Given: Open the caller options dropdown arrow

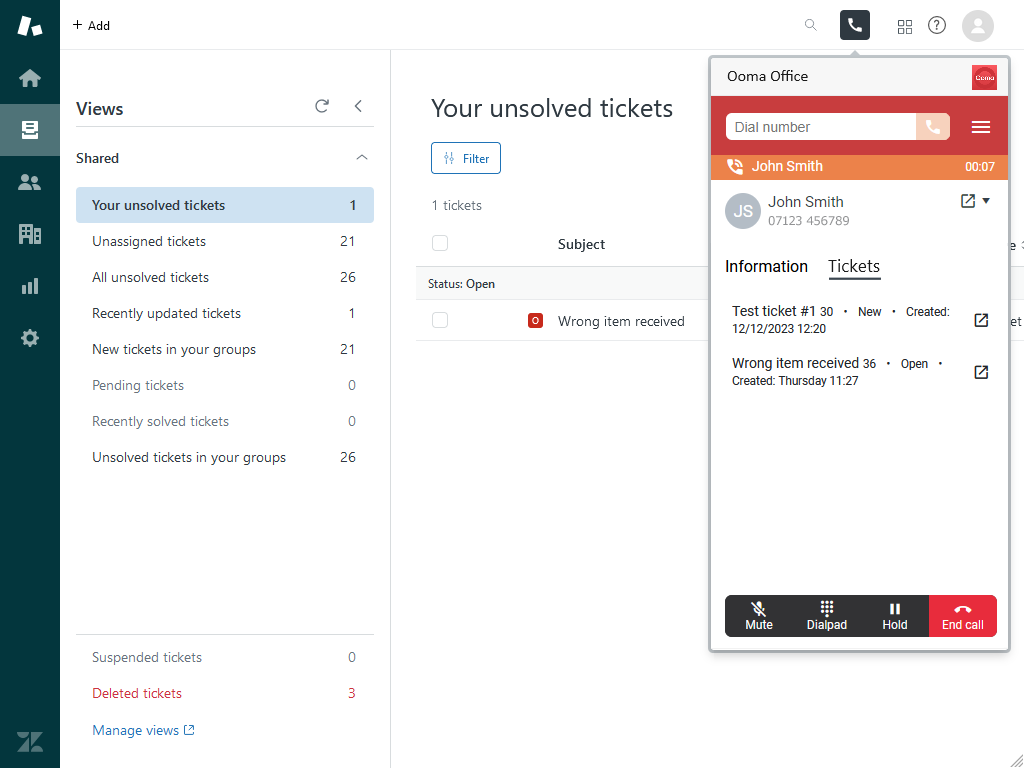Looking at the screenshot, I should click(x=987, y=199).
